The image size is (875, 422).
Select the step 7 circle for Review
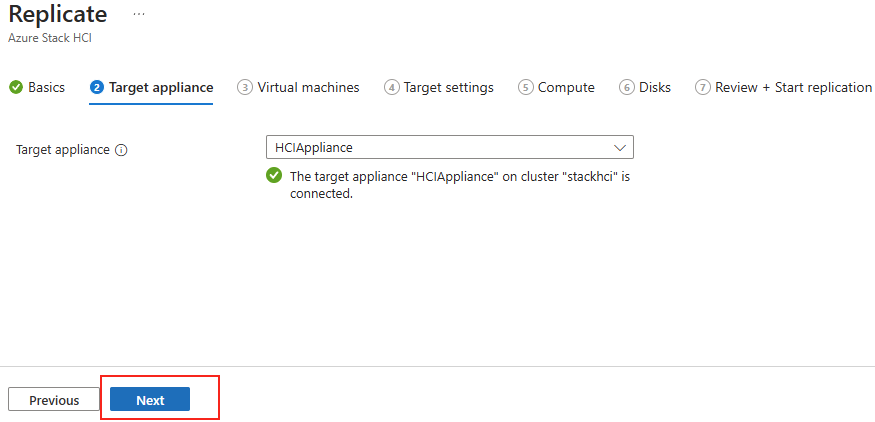[703, 88]
